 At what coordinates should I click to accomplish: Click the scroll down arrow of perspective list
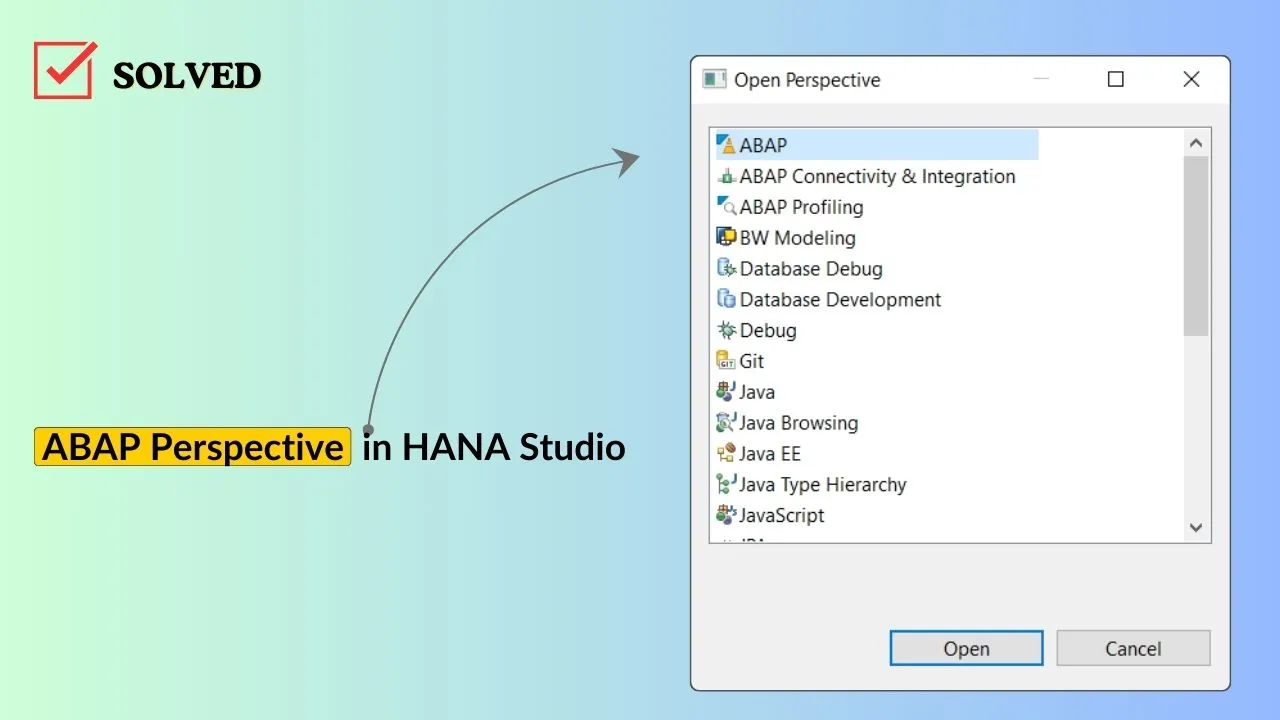[x=1196, y=527]
